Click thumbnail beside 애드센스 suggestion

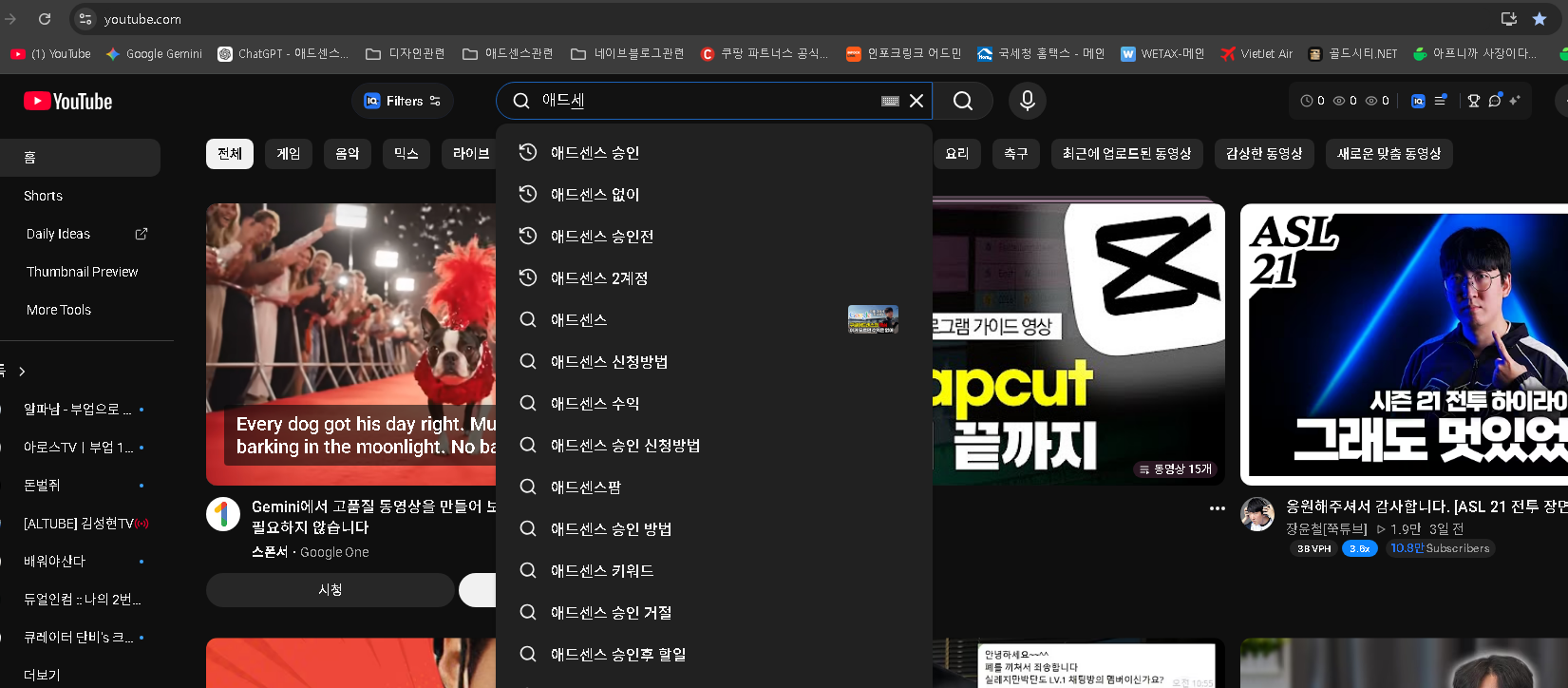(873, 319)
